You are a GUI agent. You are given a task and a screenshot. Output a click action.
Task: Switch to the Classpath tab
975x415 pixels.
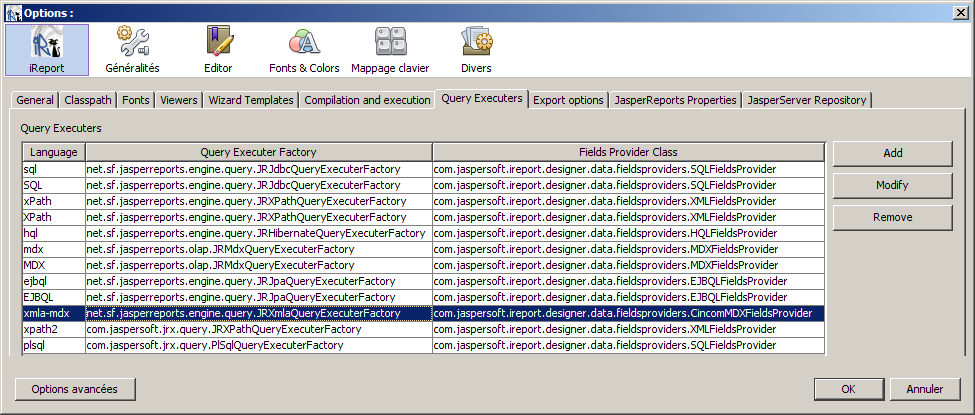click(x=88, y=100)
